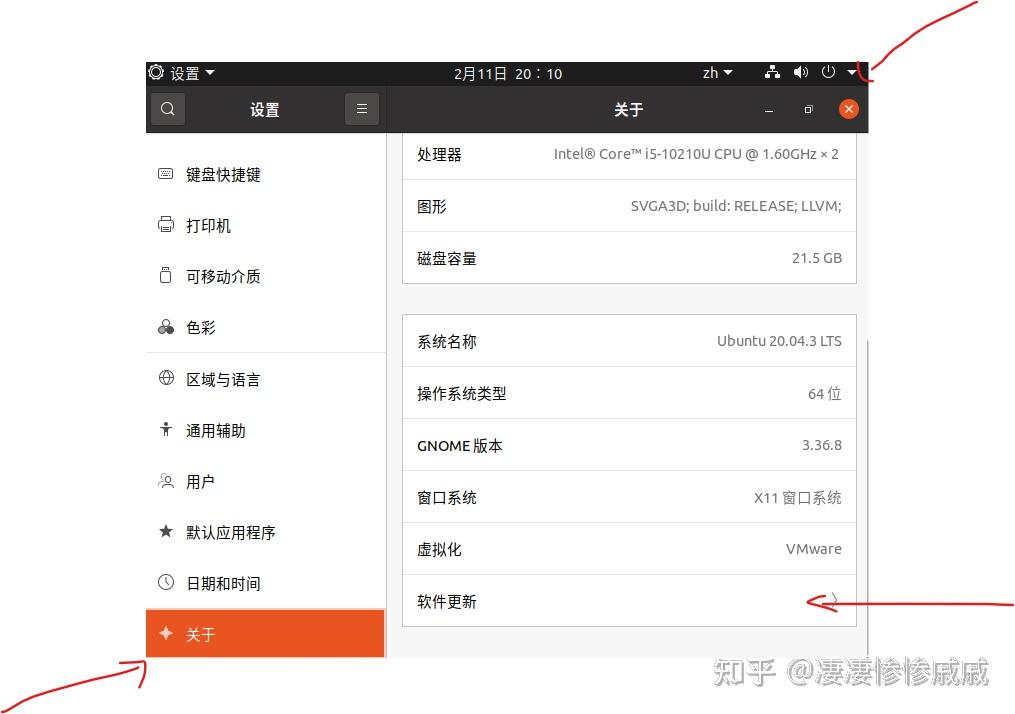Open the hamburger menu in Settings titlebar
This screenshot has height=714, width=1015.
[362, 108]
